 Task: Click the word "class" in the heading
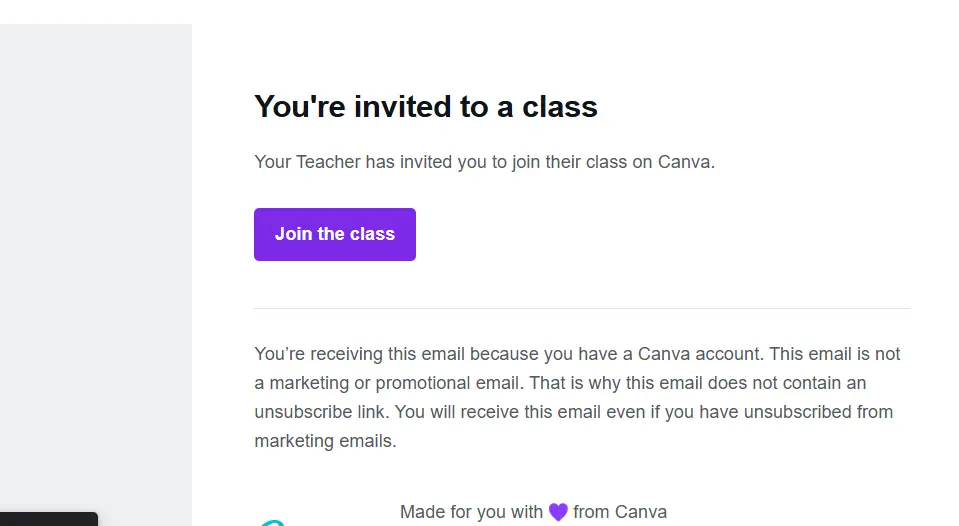[559, 106]
